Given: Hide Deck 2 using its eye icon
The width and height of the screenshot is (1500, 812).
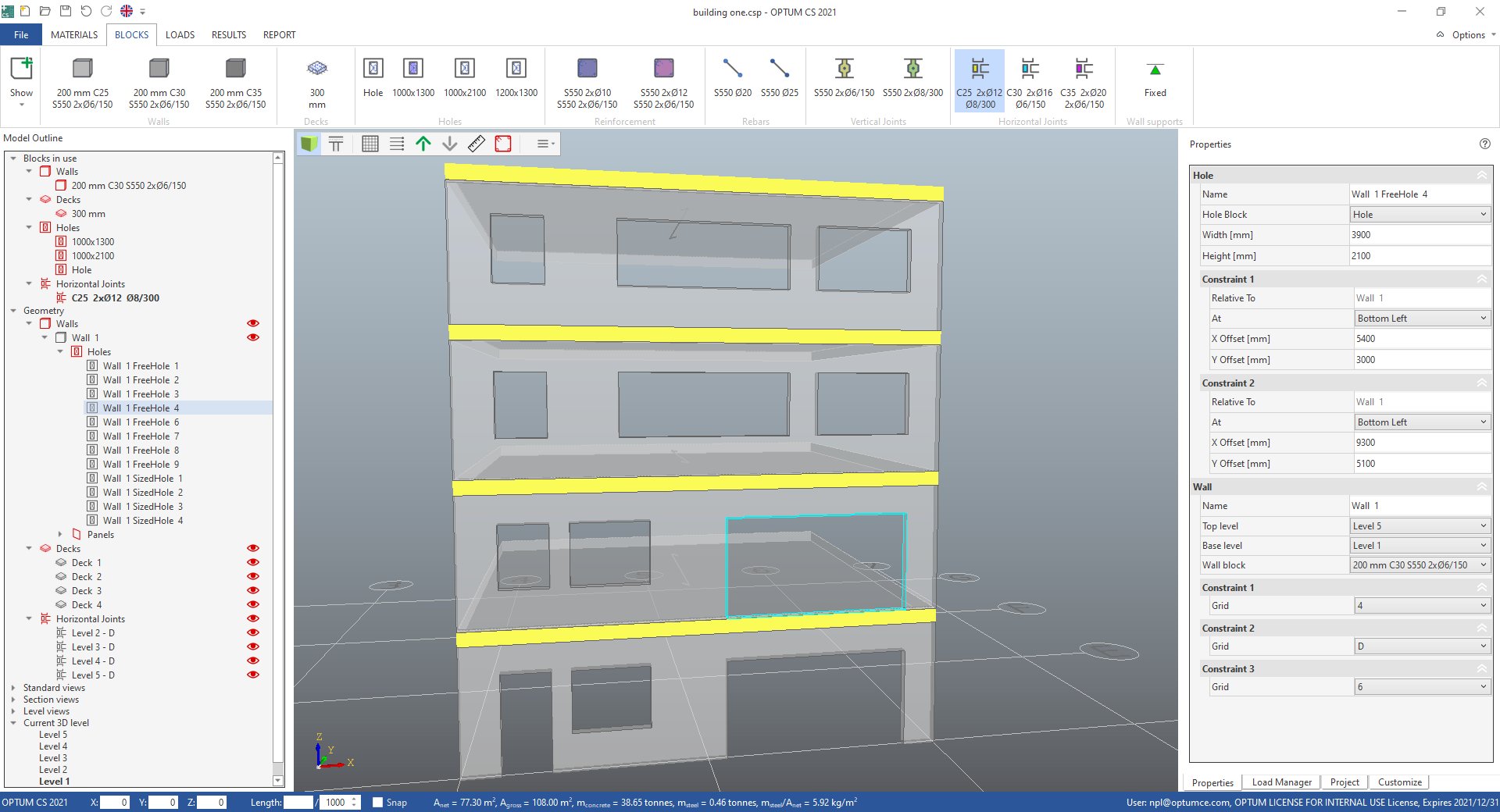Looking at the screenshot, I should pos(253,576).
